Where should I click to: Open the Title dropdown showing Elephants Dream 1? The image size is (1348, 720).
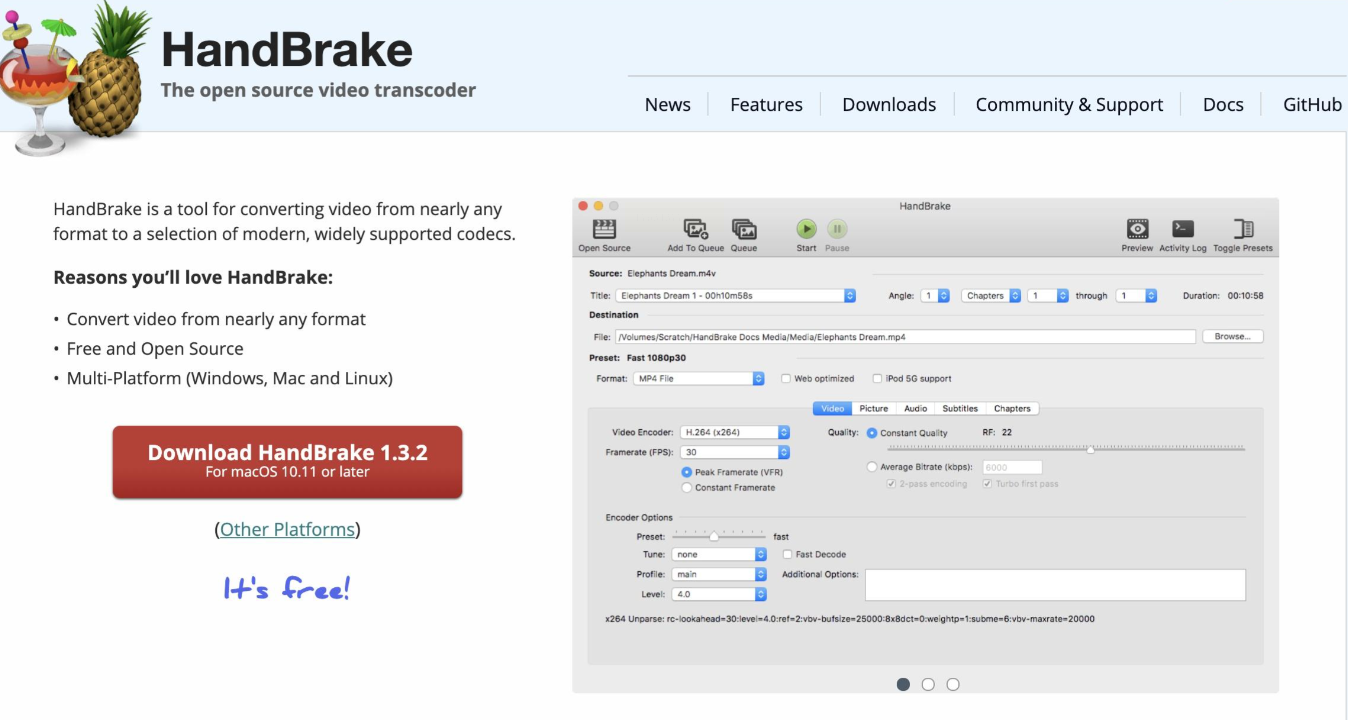pyautogui.click(x=735, y=296)
